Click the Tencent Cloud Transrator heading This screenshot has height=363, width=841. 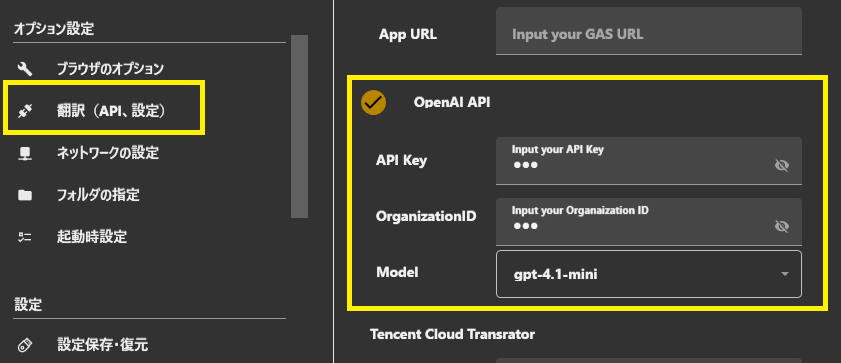(x=452, y=334)
